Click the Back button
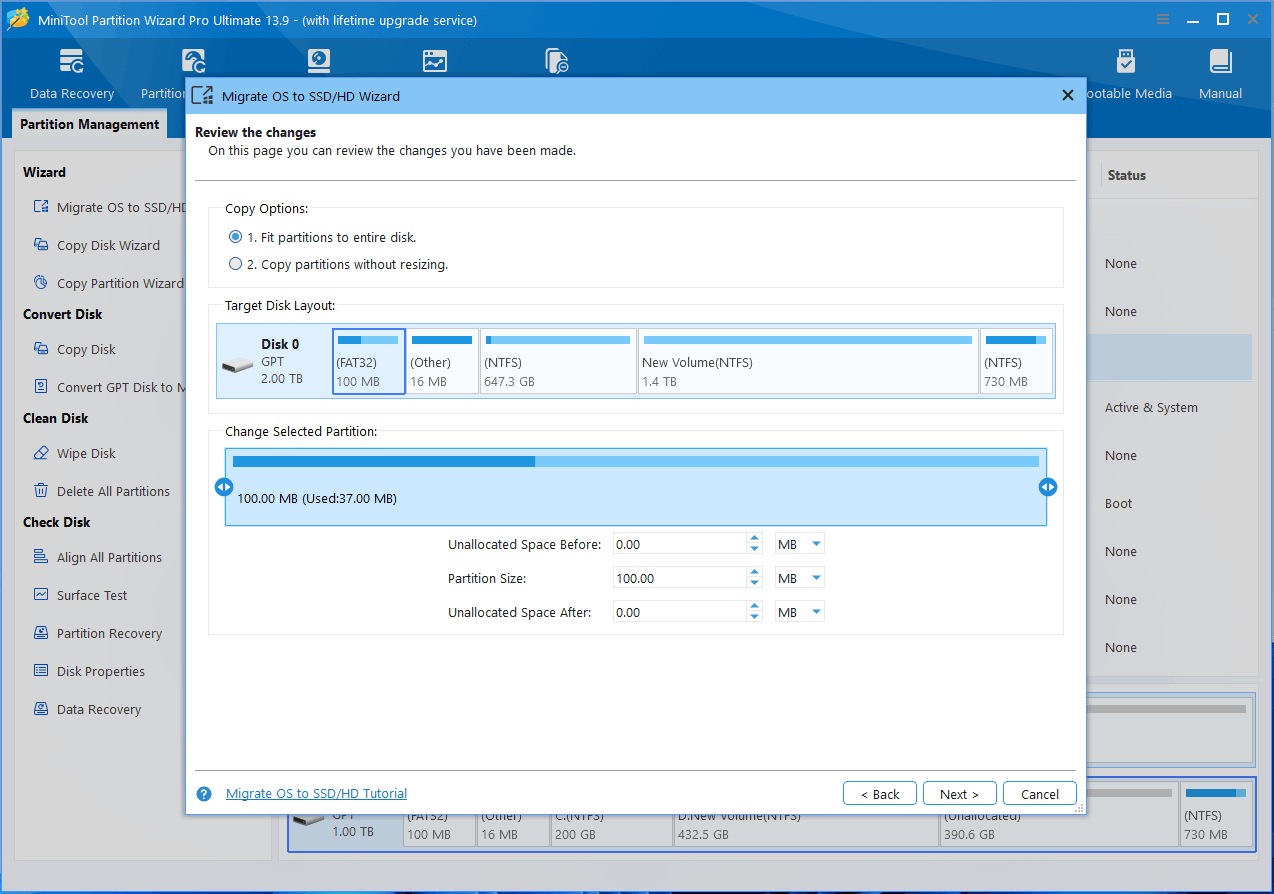This screenshot has height=894, width=1274. [x=879, y=794]
